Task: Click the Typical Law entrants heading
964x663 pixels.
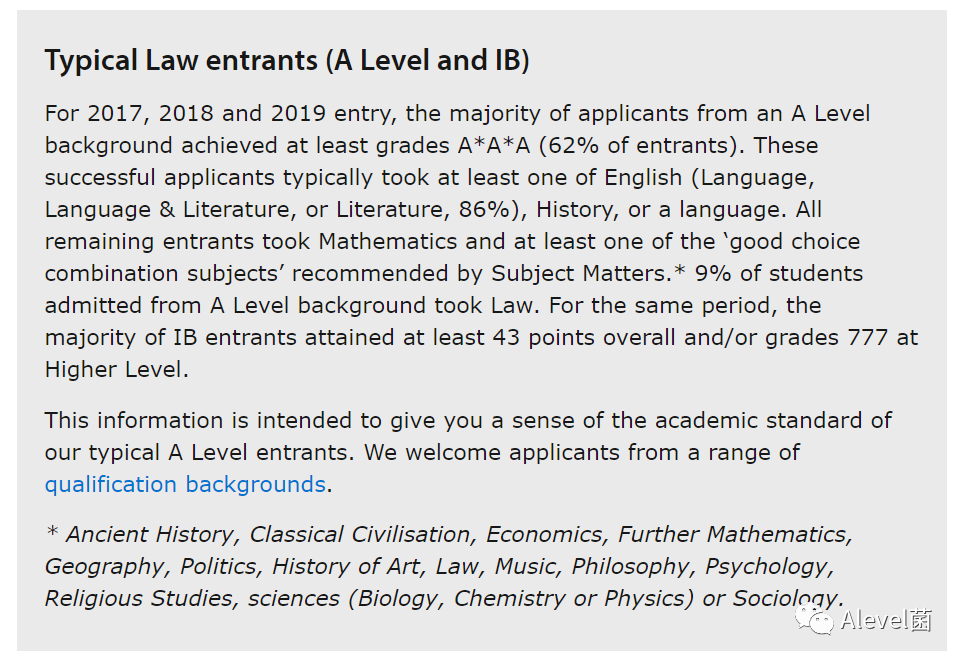Action: [287, 60]
